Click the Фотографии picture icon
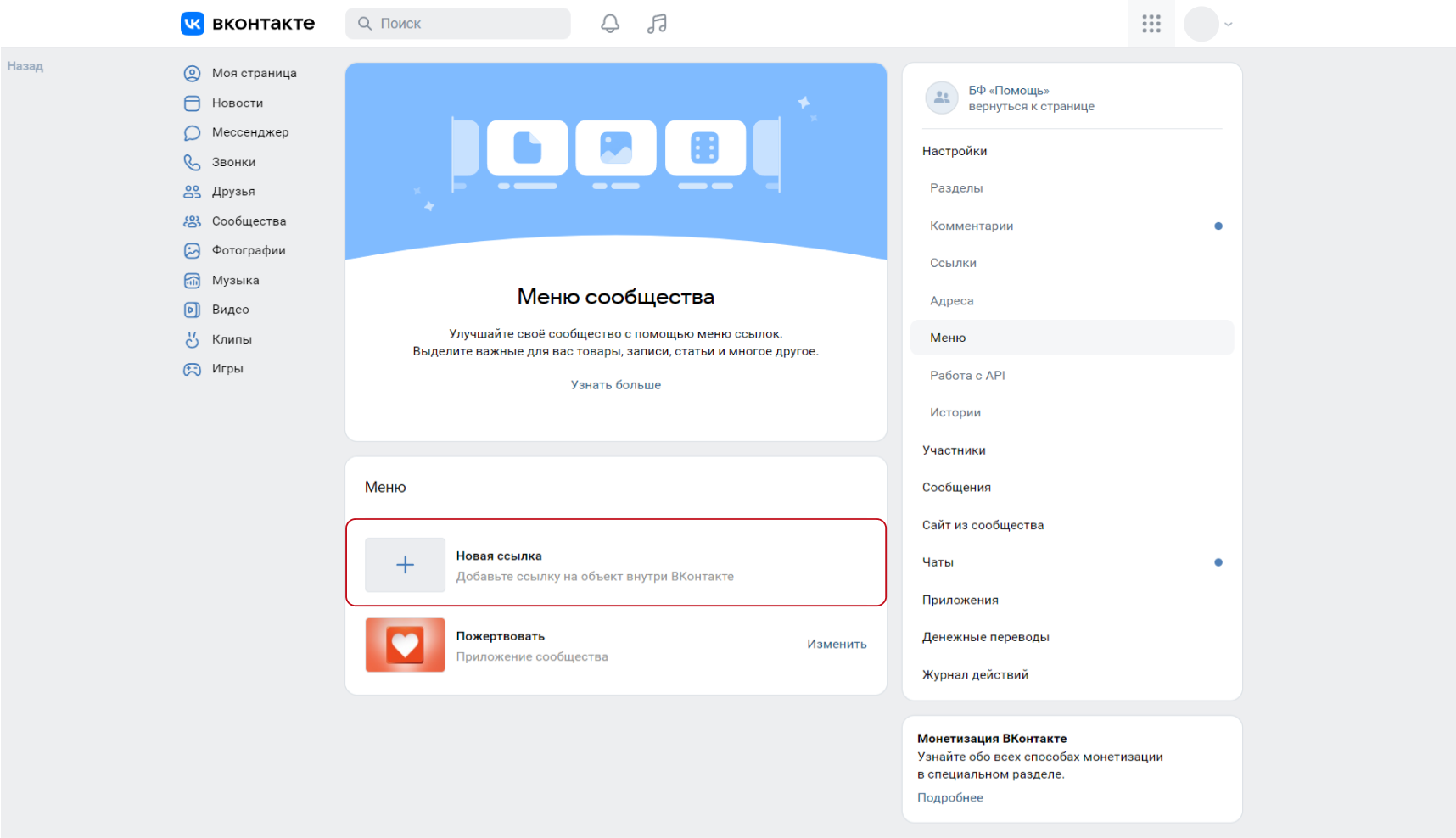This screenshot has height=838, width=1456. 193,251
